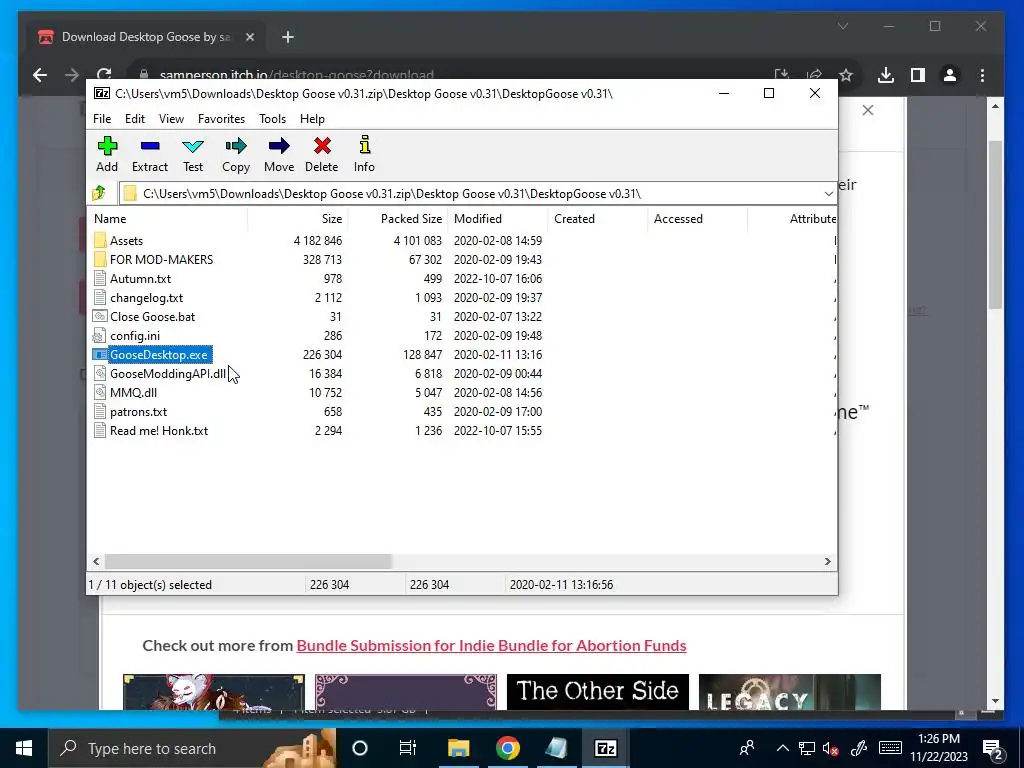Close the itch.io download overlay X

click(867, 110)
